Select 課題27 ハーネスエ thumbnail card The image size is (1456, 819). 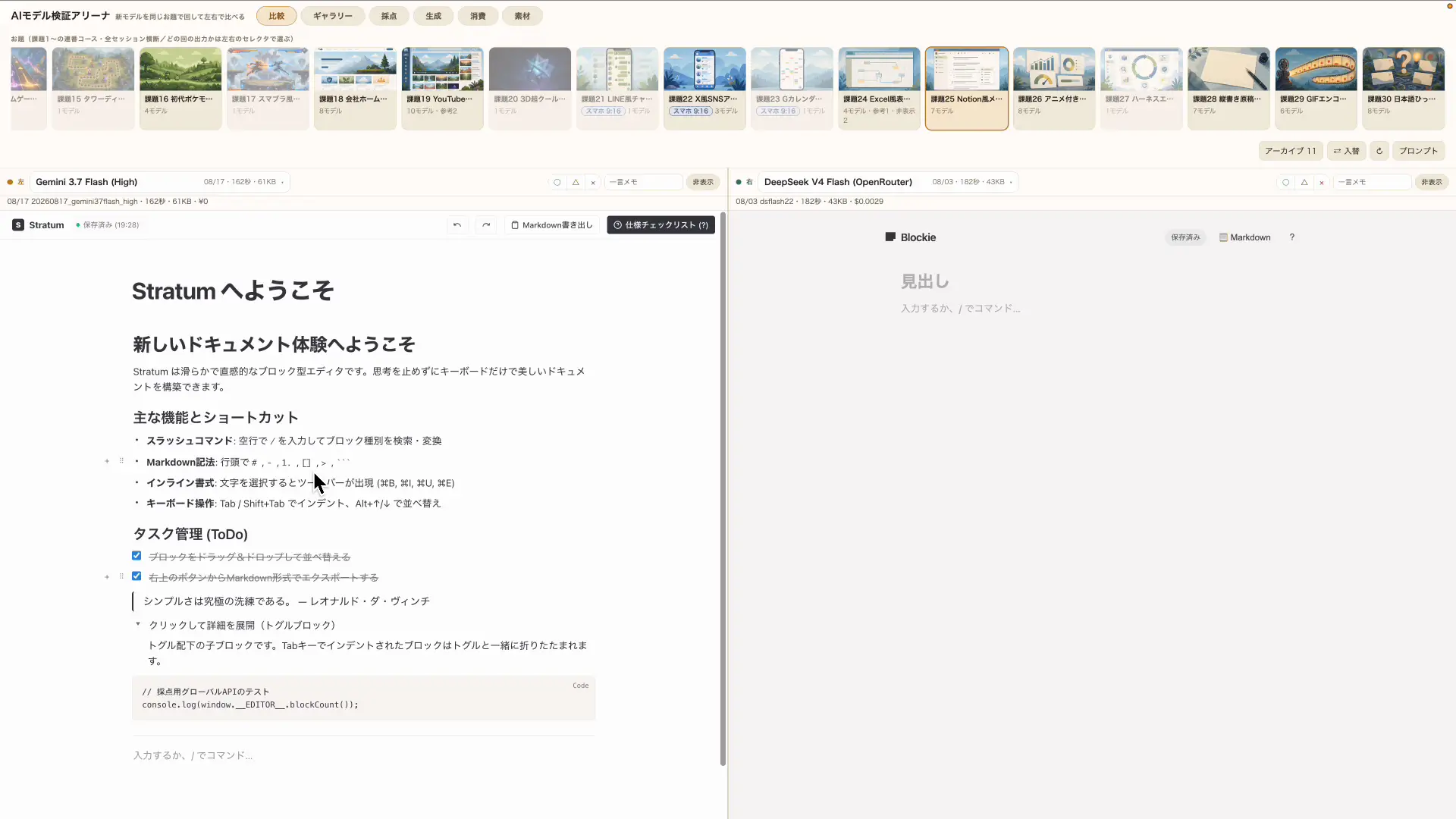[x=1141, y=88]
